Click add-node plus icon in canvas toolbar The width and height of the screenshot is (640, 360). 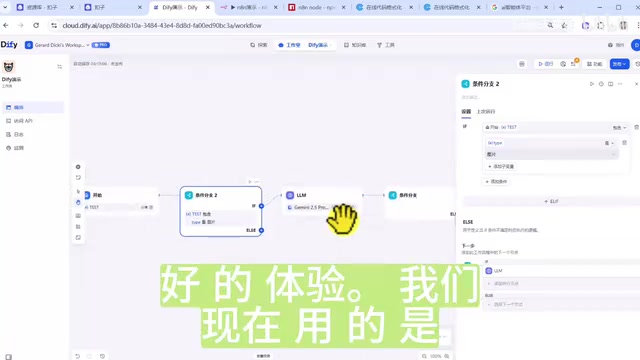tap(78, 167)
